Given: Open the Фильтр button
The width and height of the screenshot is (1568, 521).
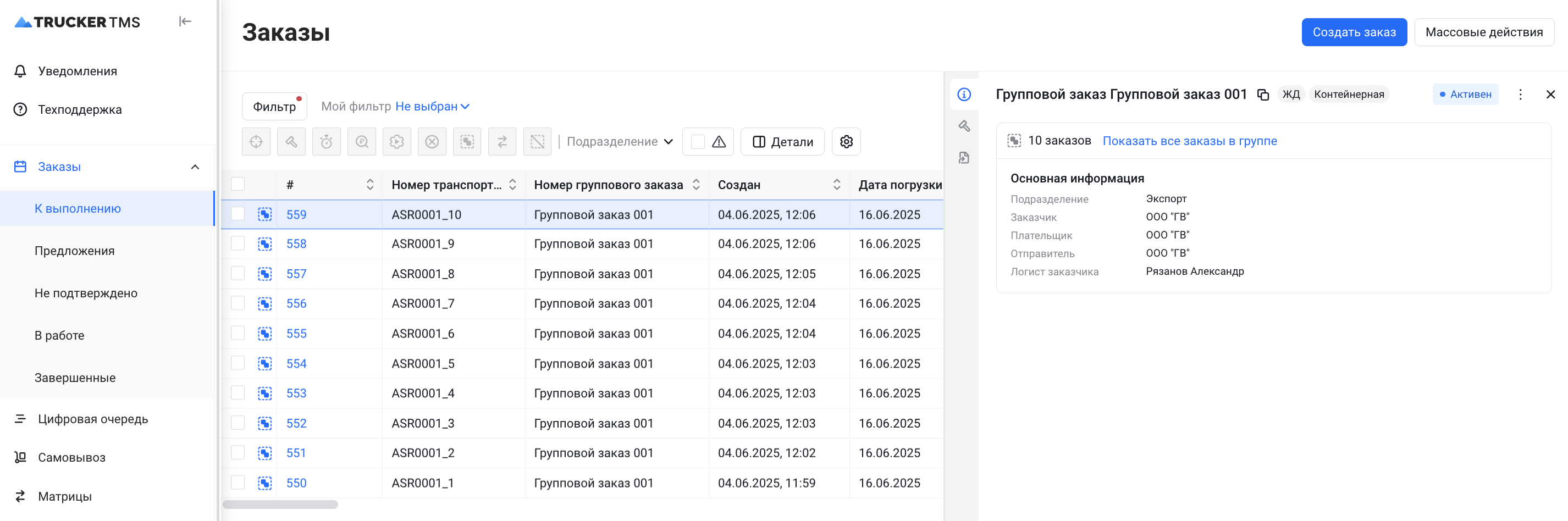Looking at the screenshot, I should [274, 107].
